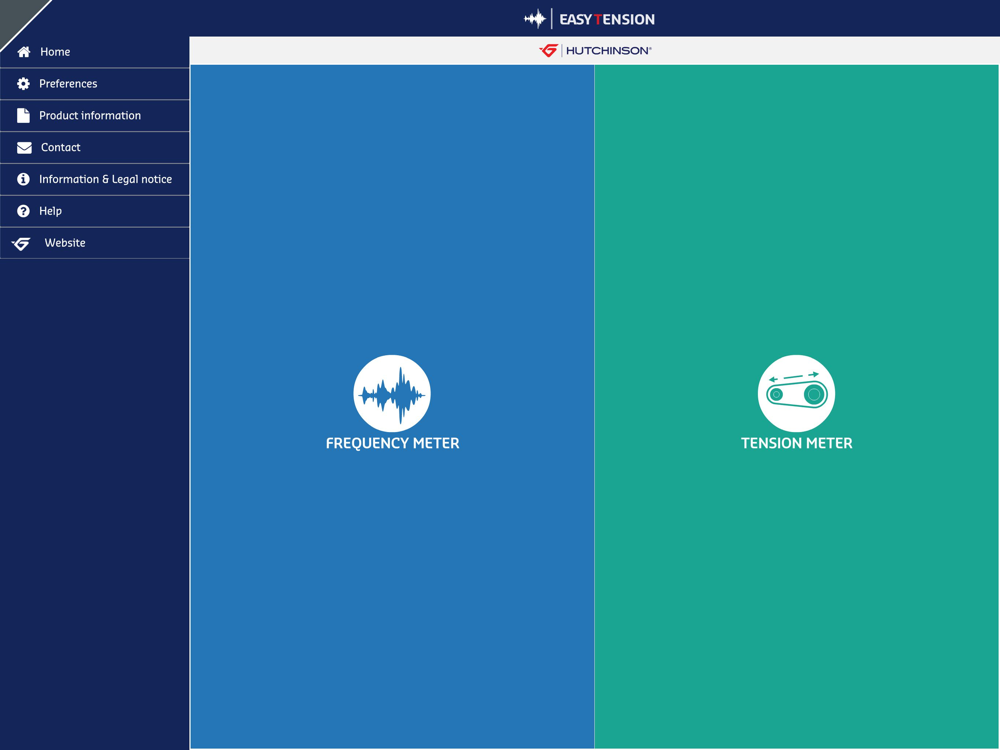Click the HUTCHINSON brand name text

click(608, 50)
